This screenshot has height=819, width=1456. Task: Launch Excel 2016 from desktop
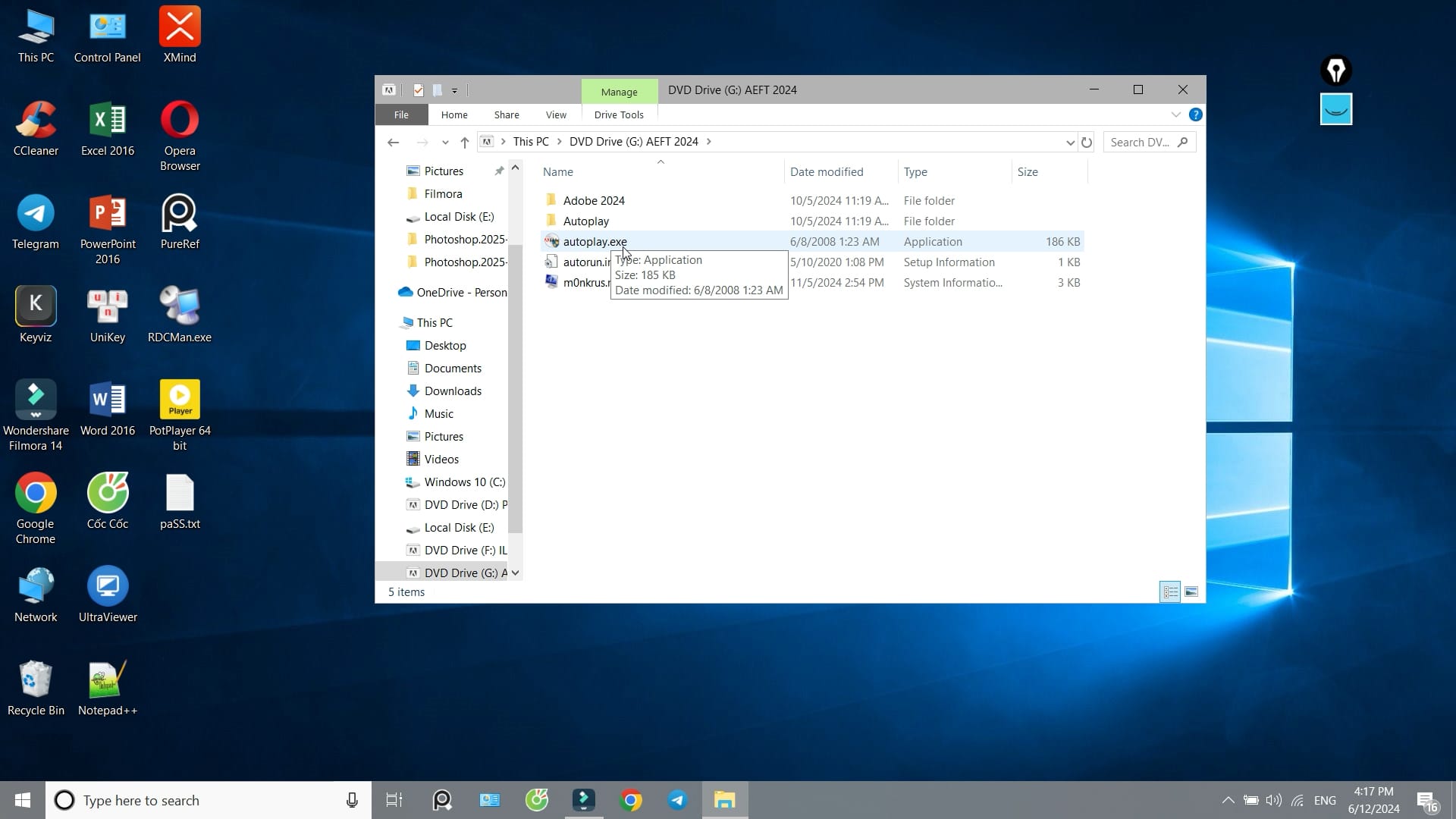click(108, 128)
